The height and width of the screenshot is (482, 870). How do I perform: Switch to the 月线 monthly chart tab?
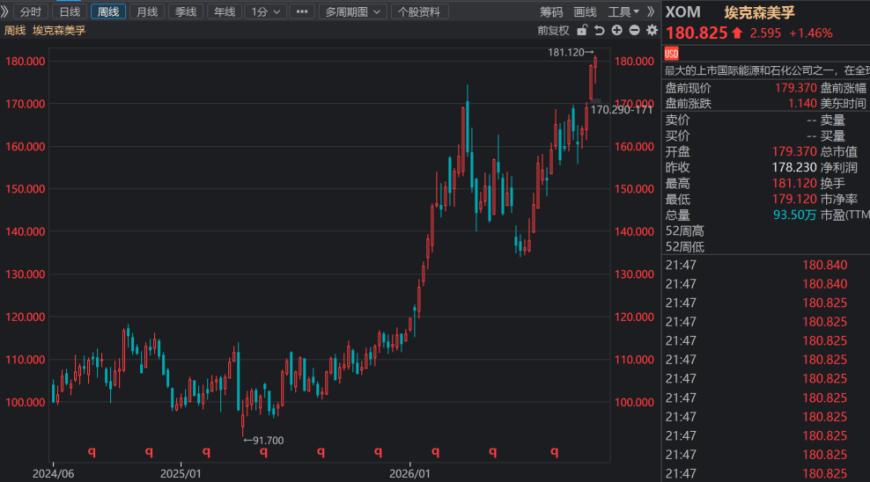[147, 12]
